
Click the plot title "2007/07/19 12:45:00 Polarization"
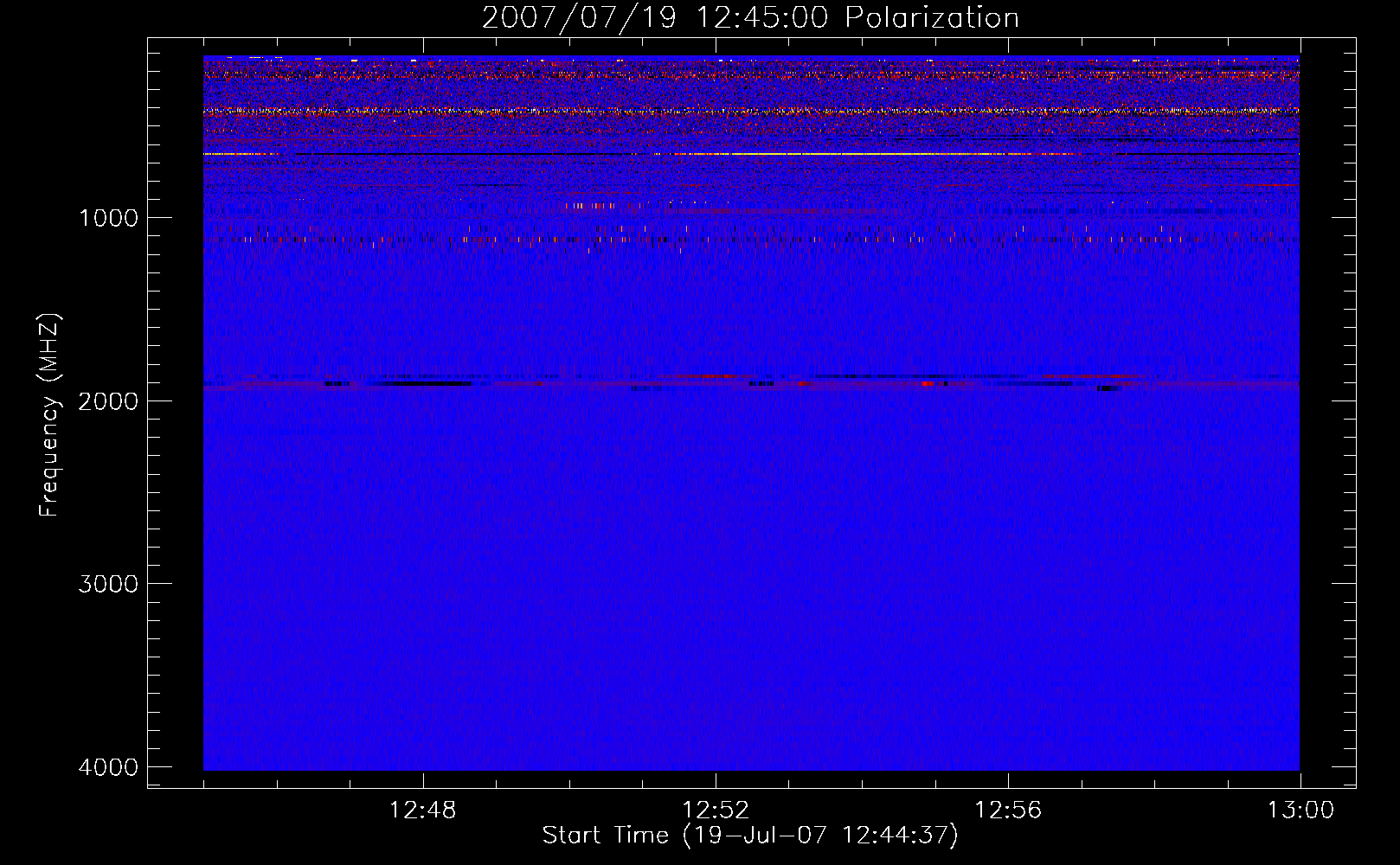pos(750,18)
